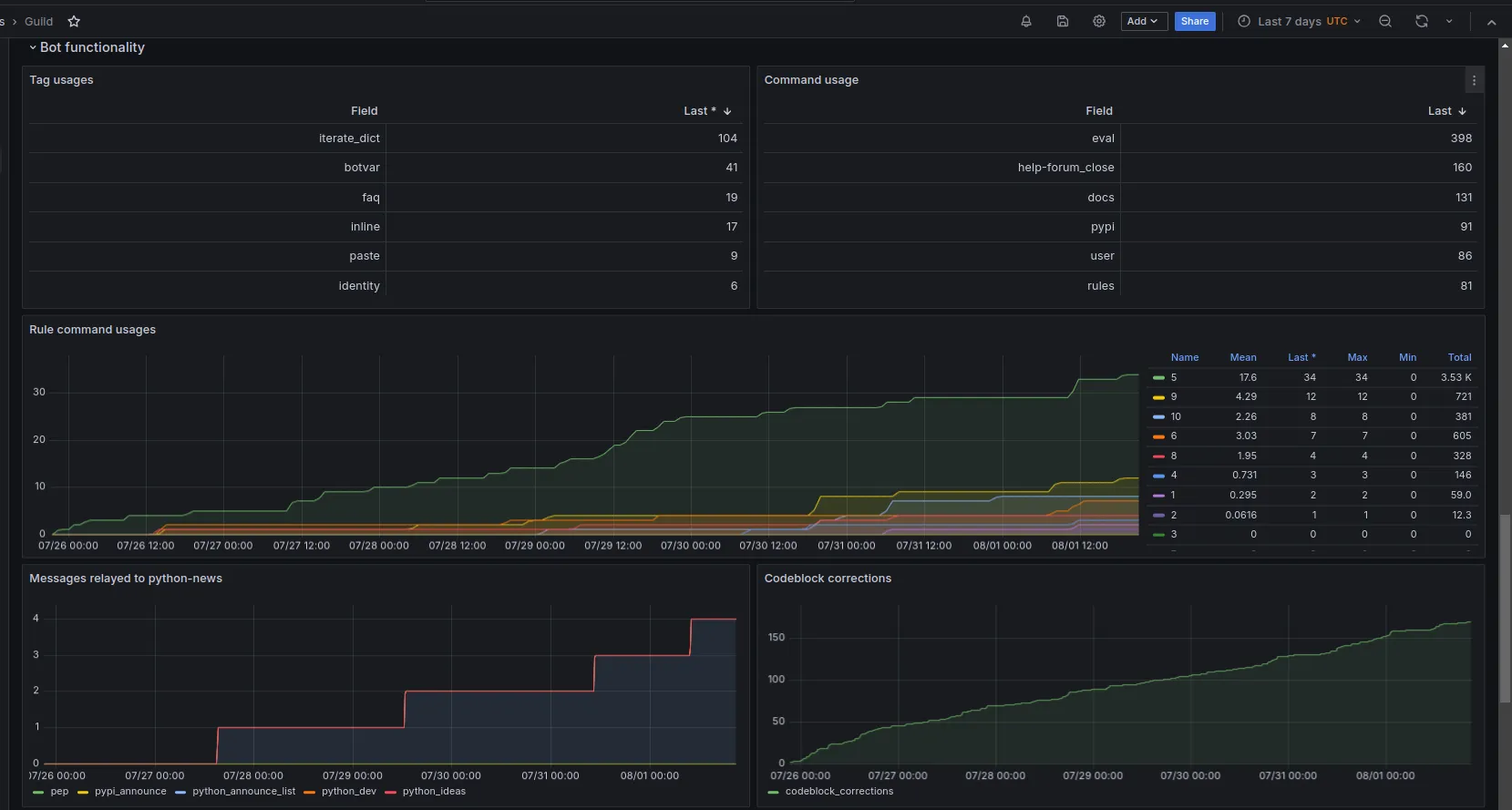Open dashboard settings gear icon
This screenshot has height=810, width=1512.
[1099, 21]
